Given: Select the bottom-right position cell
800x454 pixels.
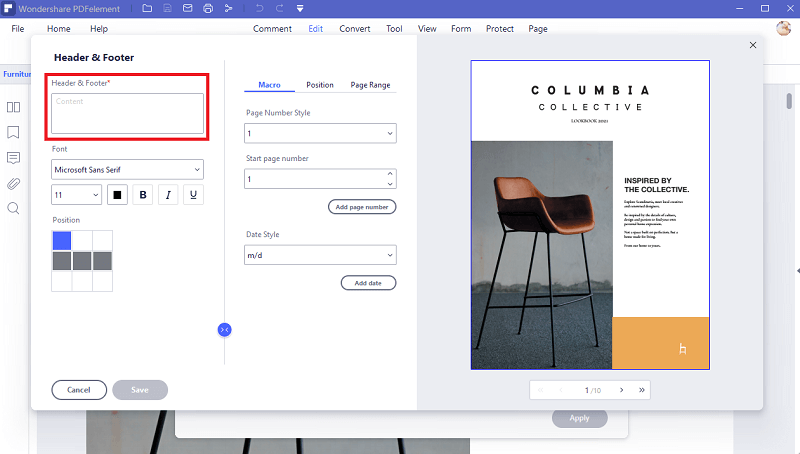Looking at the screenshot, I should point(103,281).
